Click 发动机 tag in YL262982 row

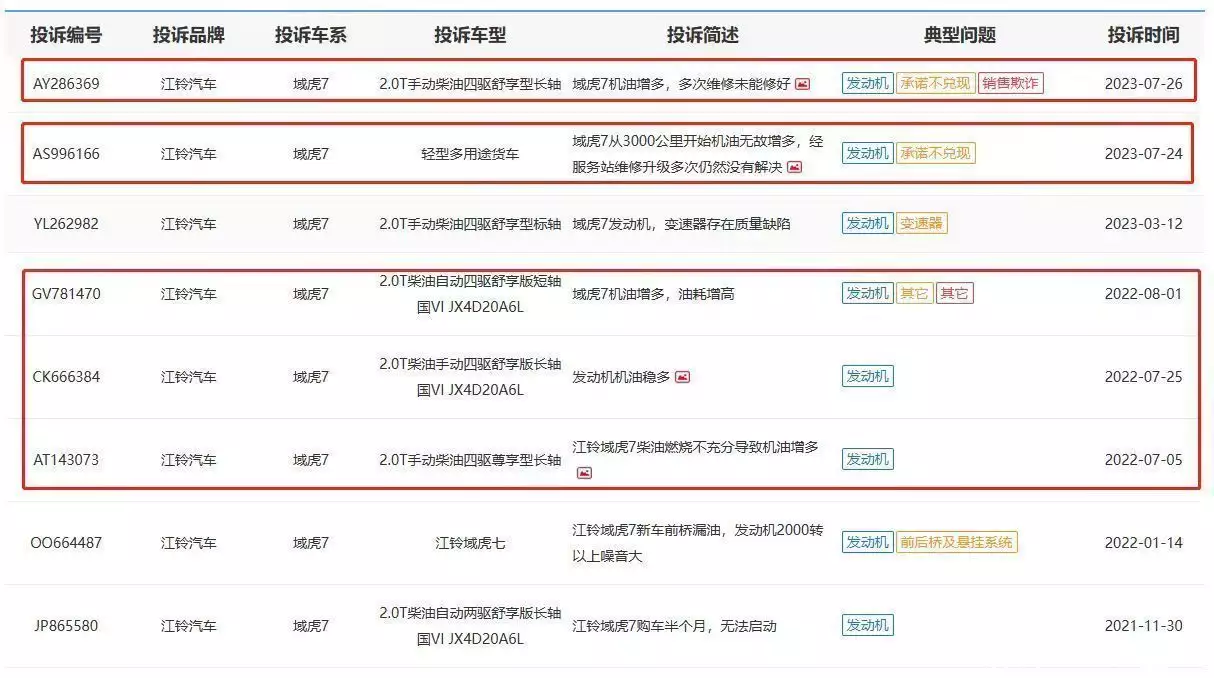[x=867, y=223]
